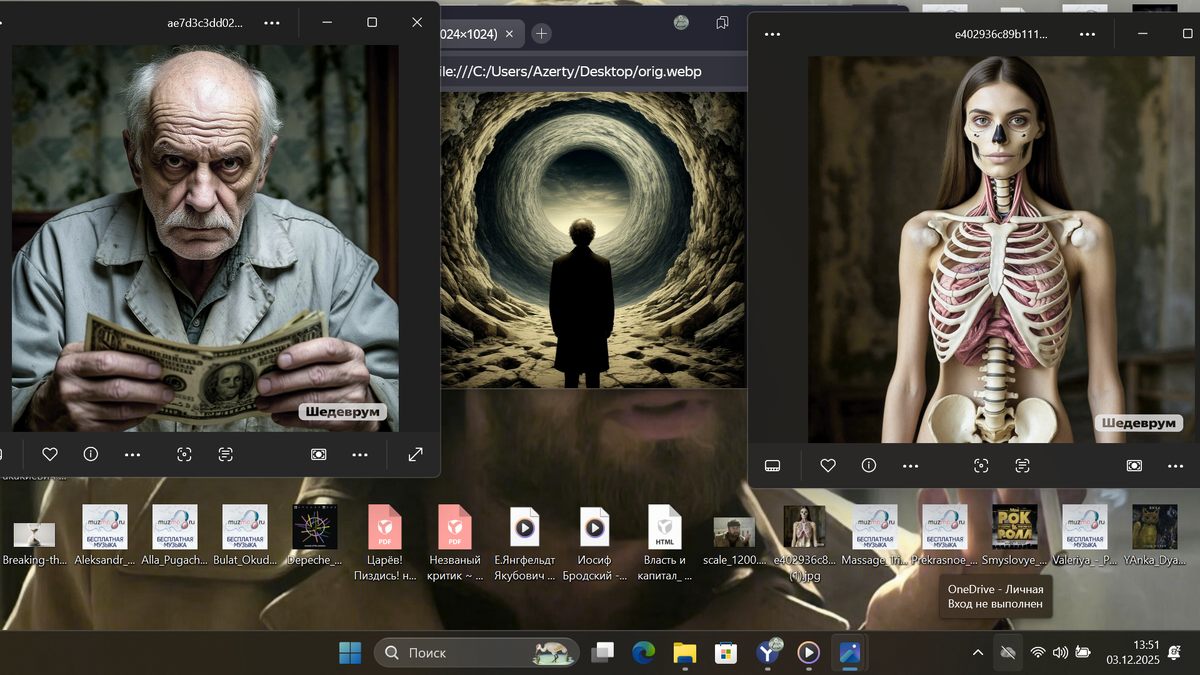Open the browser bookmarks/collections icon
The height and width of the screenshot is (675, 1200).
coord(722,22)
